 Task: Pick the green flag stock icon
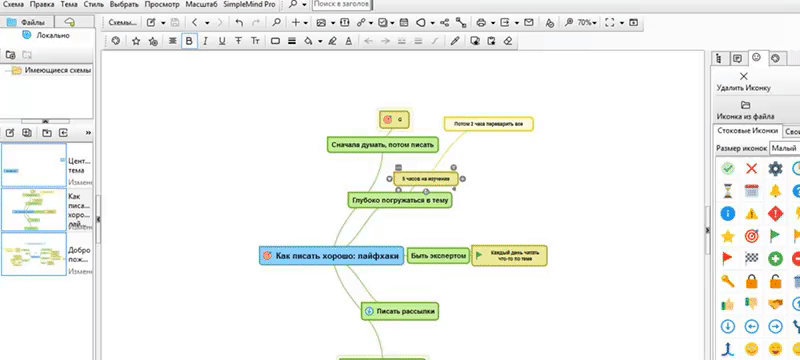775,236
